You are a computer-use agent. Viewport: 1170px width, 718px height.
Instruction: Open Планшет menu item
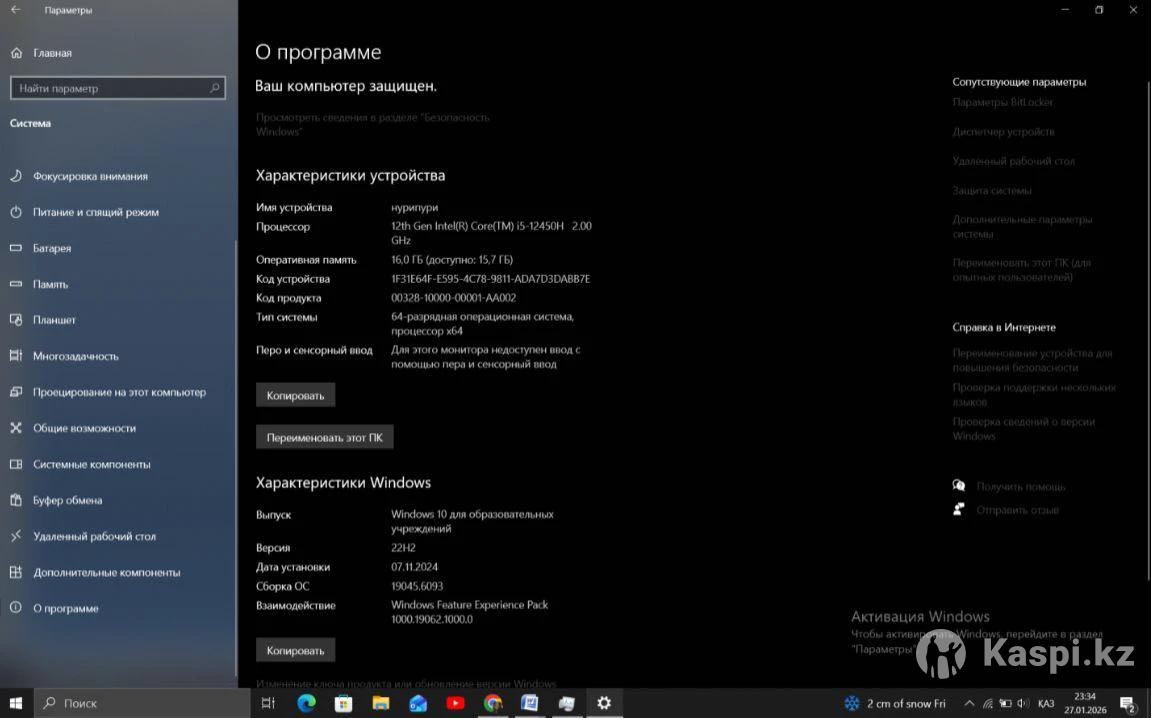[54, 320]
